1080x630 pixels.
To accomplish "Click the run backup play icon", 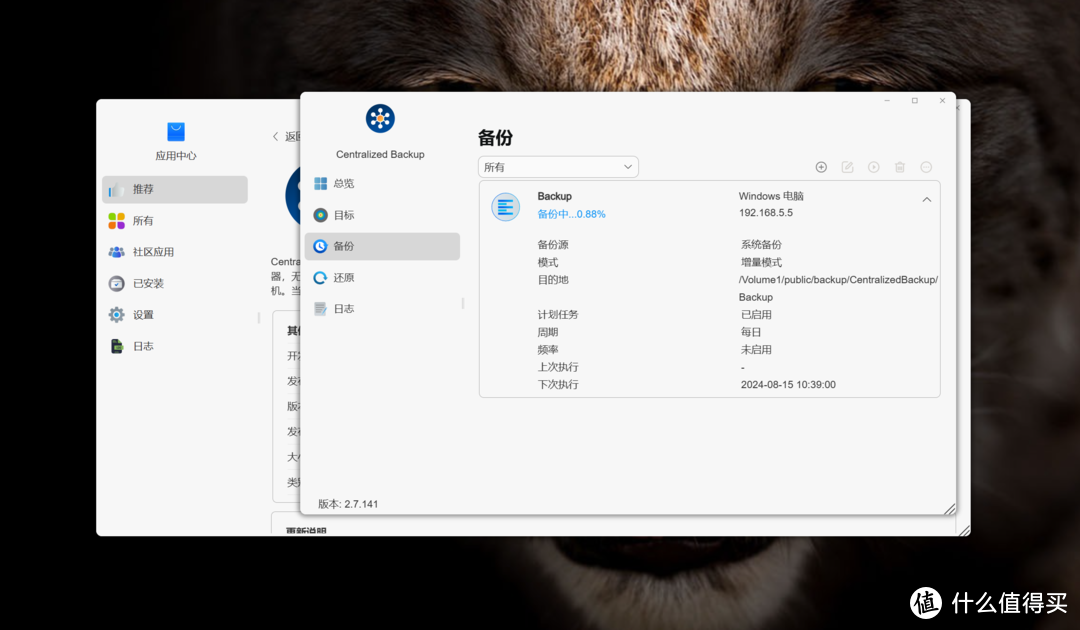I will 873,167.
